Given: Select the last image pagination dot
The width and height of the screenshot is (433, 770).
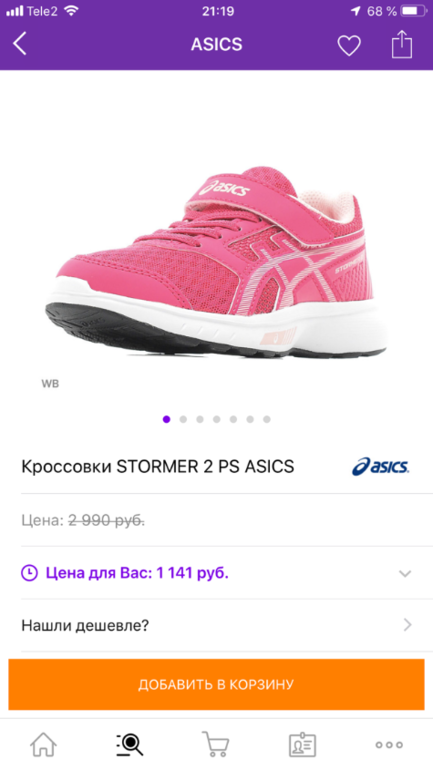Looking at the screenshot, I should pos(267,419).
